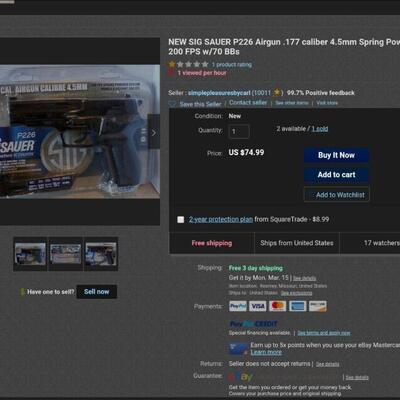The width and height of the screenshot is (400, 400).
Task: Click the Add to cart button
Action: pyautogui.click(x=336, y=175)
